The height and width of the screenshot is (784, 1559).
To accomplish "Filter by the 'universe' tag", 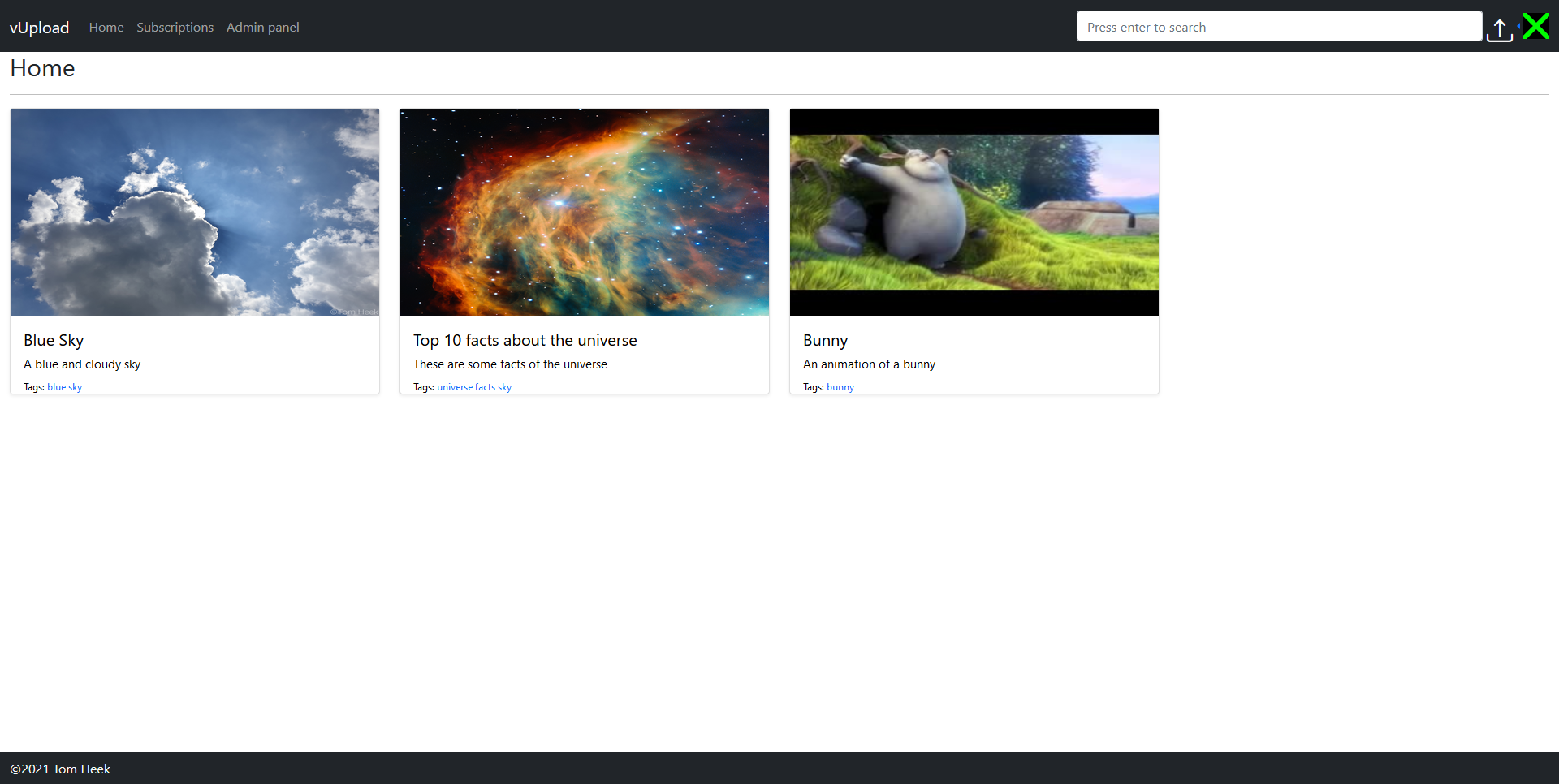I will 455,387.
